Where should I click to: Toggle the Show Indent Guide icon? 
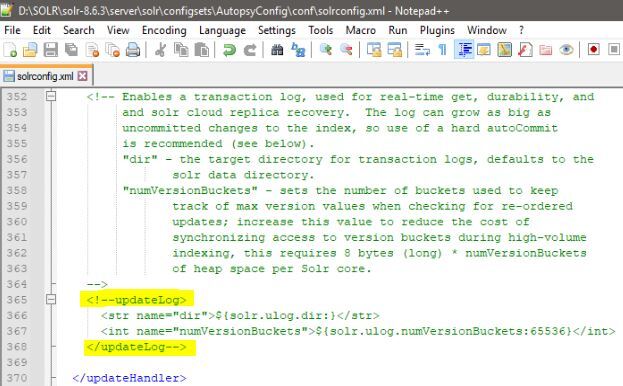pyautogui.click(x=464, y=50)
